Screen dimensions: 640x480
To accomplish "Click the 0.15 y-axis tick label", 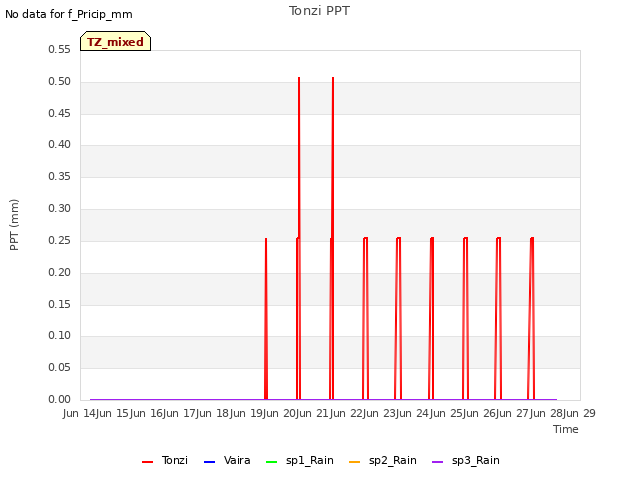I will pos(60,304).
